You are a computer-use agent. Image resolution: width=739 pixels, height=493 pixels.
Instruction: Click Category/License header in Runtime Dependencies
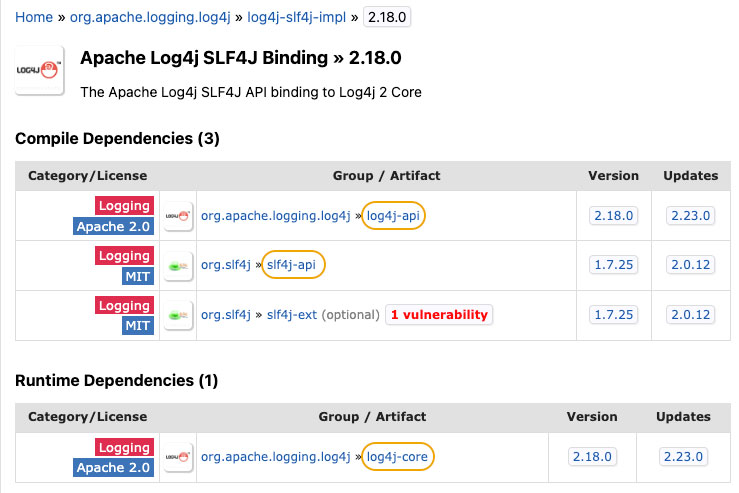(x=88, y=417)
